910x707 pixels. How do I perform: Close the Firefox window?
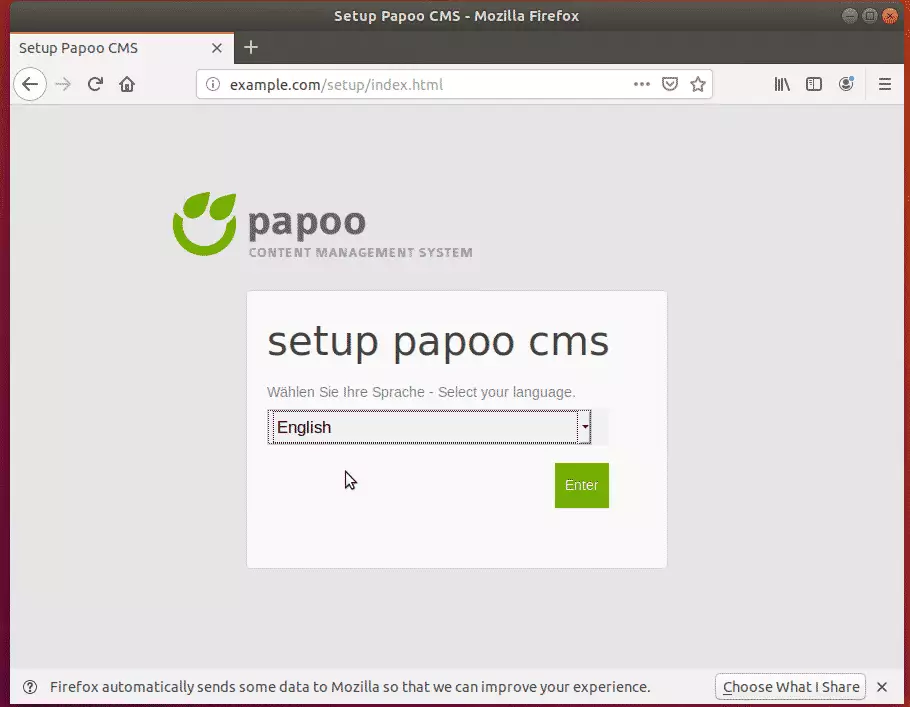click(x=890, y=16)
